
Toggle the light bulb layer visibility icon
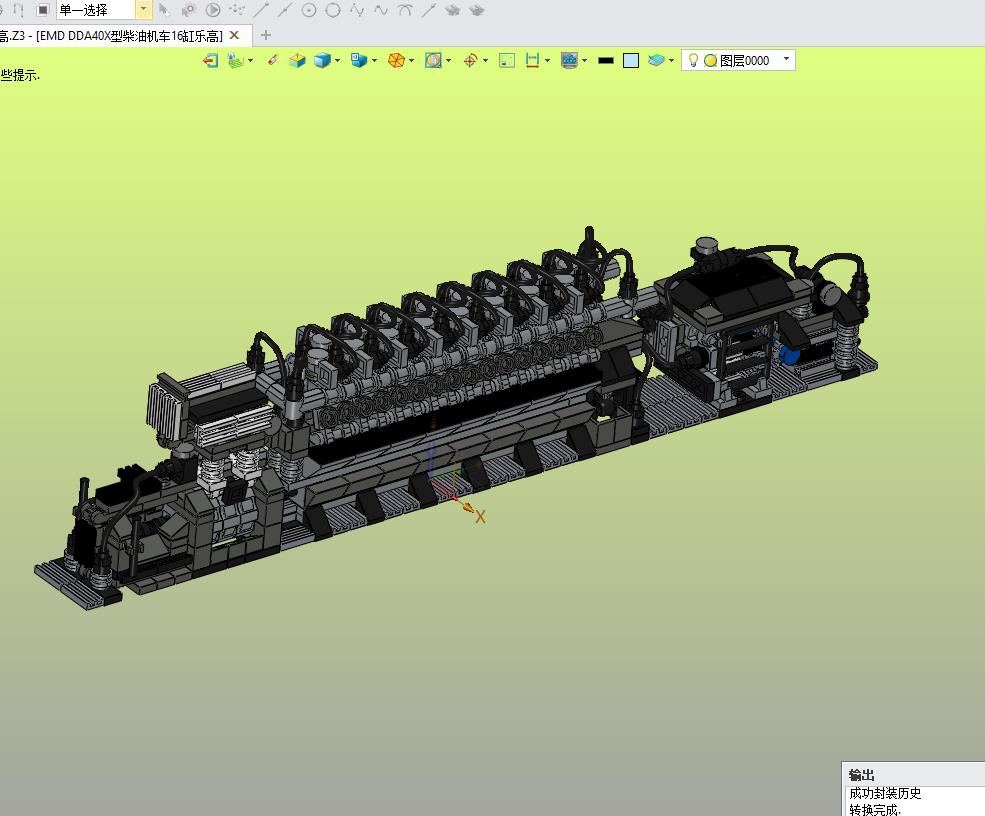coord(694,60)
